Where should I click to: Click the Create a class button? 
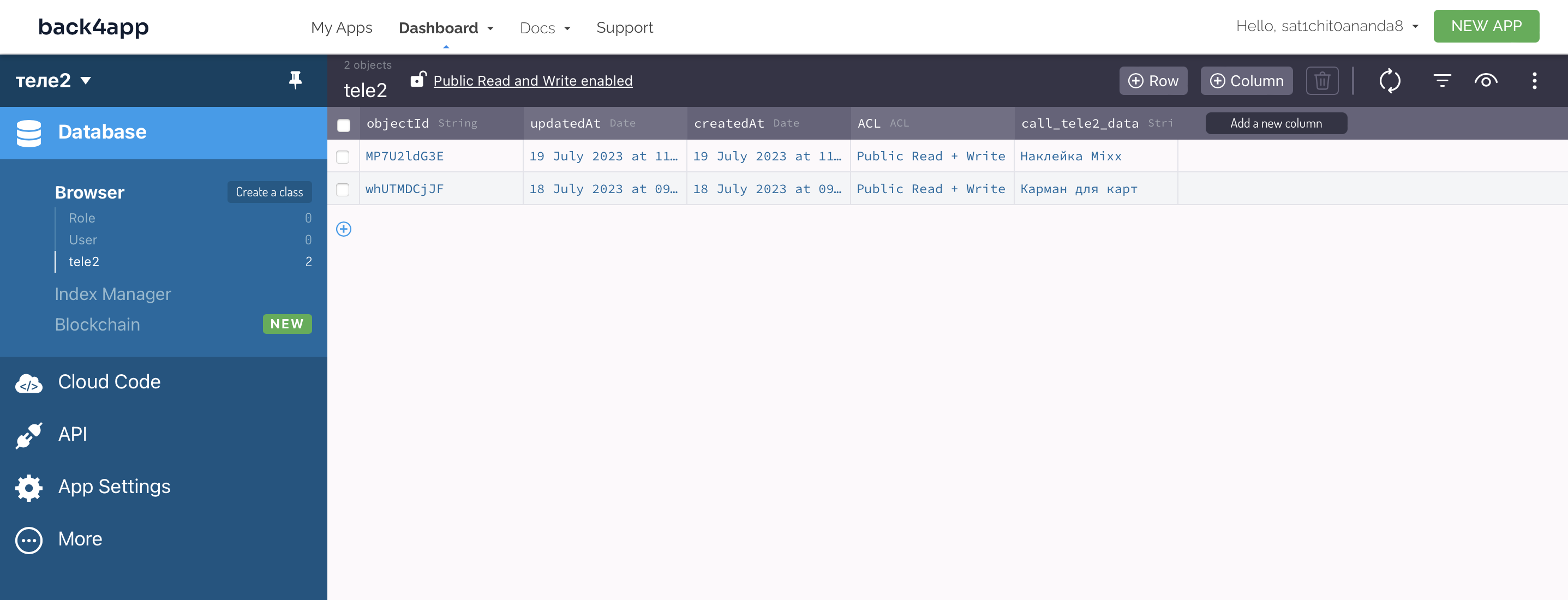(x=269, y=193)
